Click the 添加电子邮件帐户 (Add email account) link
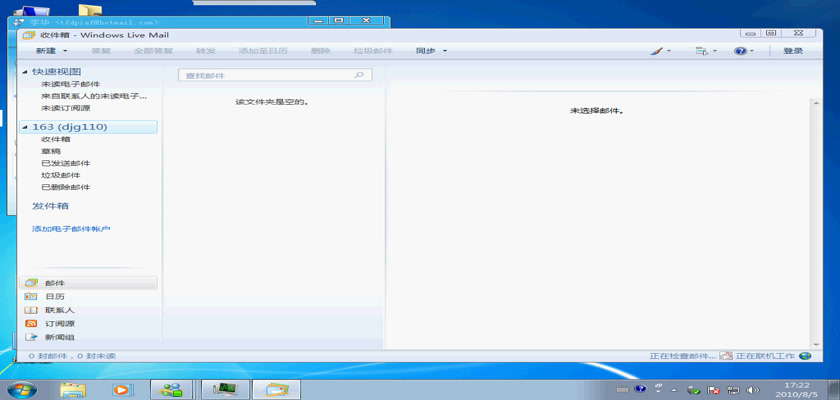This screenshot has height=400, width=840. 71,229
